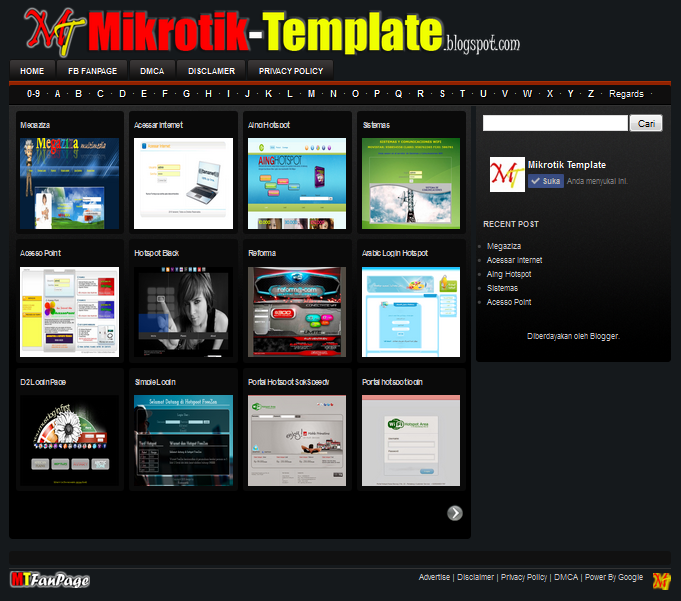The width and height of the screenshot is (681, 601).
Task: Open the Megaziza template thumbnail
Action: 69,183
